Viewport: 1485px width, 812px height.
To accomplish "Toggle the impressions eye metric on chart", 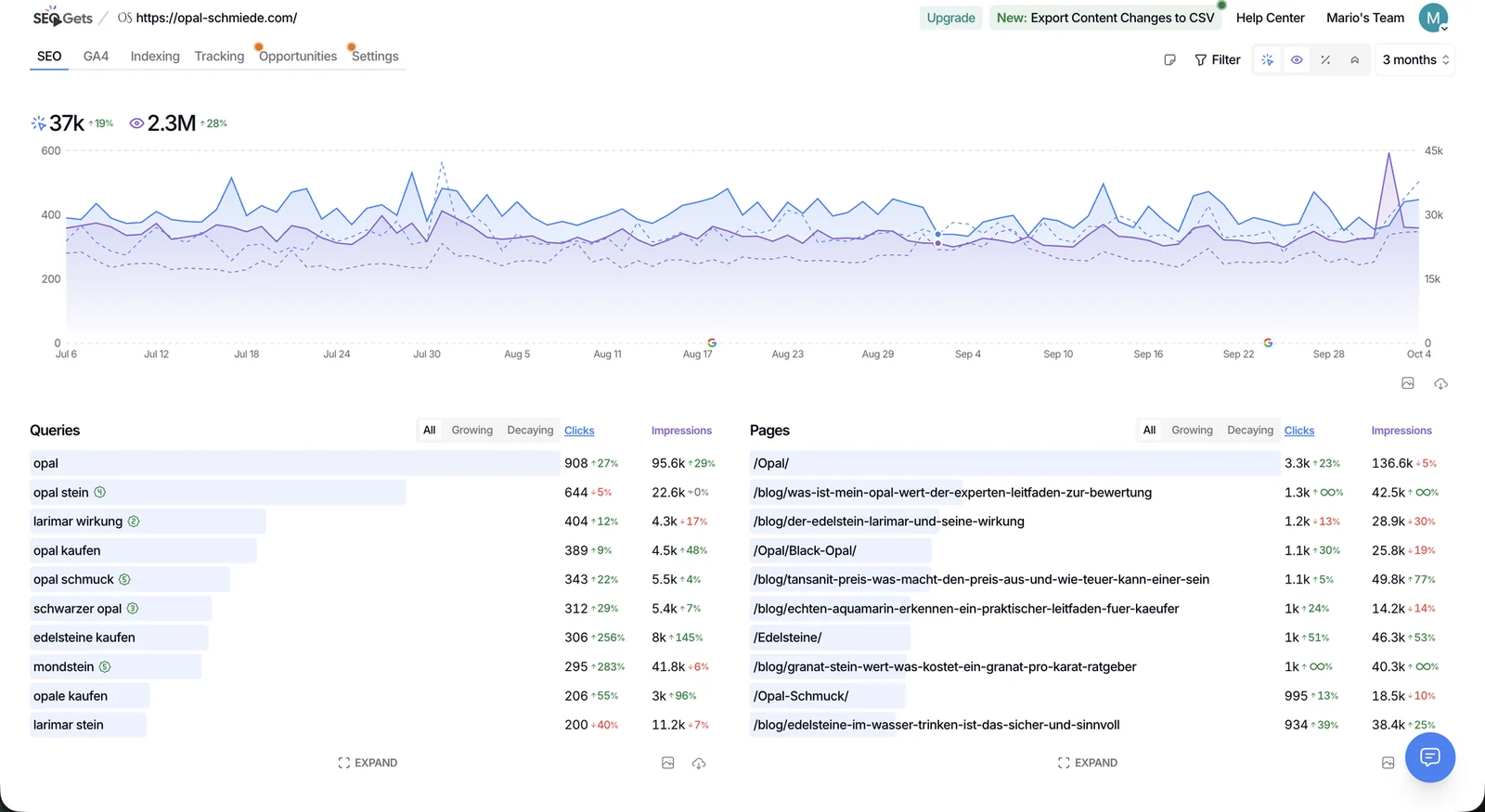I will click(1297, 59).
